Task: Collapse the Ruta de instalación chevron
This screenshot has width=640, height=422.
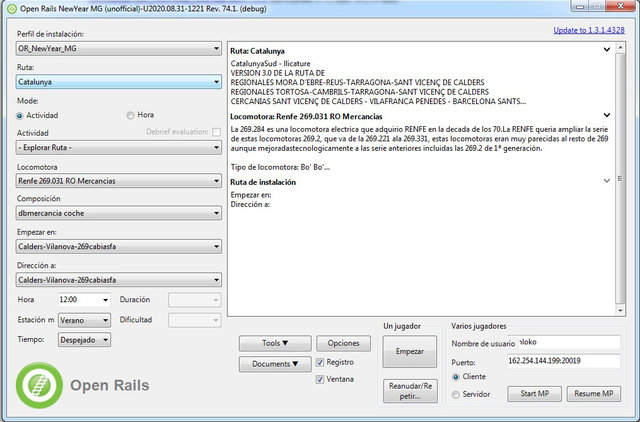Action: tap(607, 181)
